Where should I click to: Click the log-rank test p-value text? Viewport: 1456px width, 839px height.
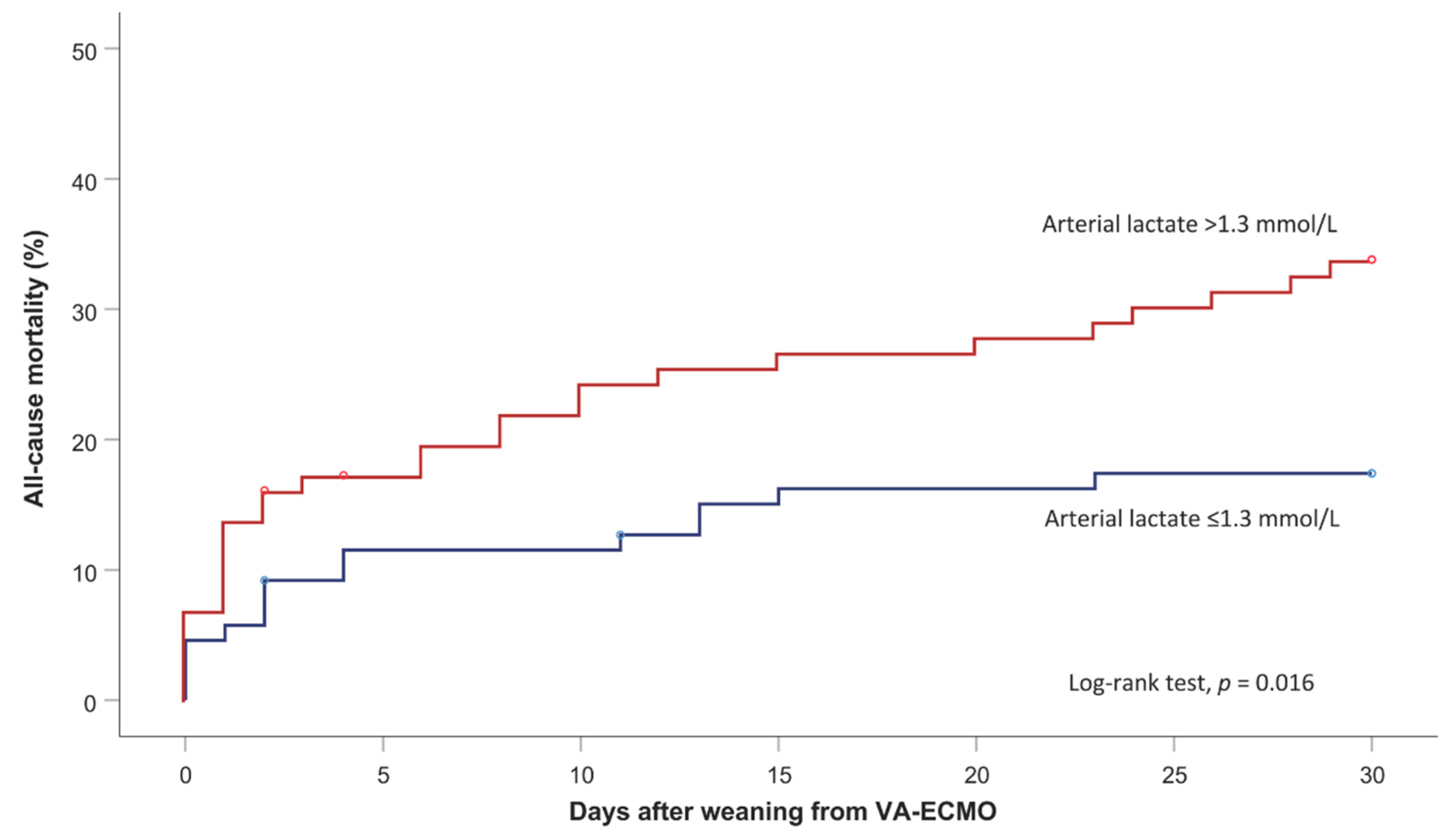[1191, 683]
